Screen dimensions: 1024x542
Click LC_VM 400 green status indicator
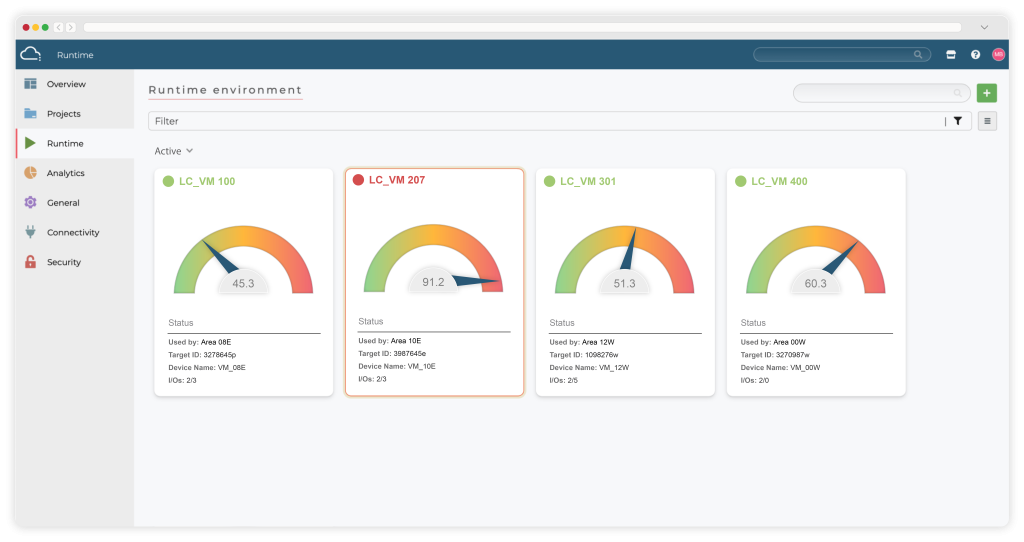point(741,182)
